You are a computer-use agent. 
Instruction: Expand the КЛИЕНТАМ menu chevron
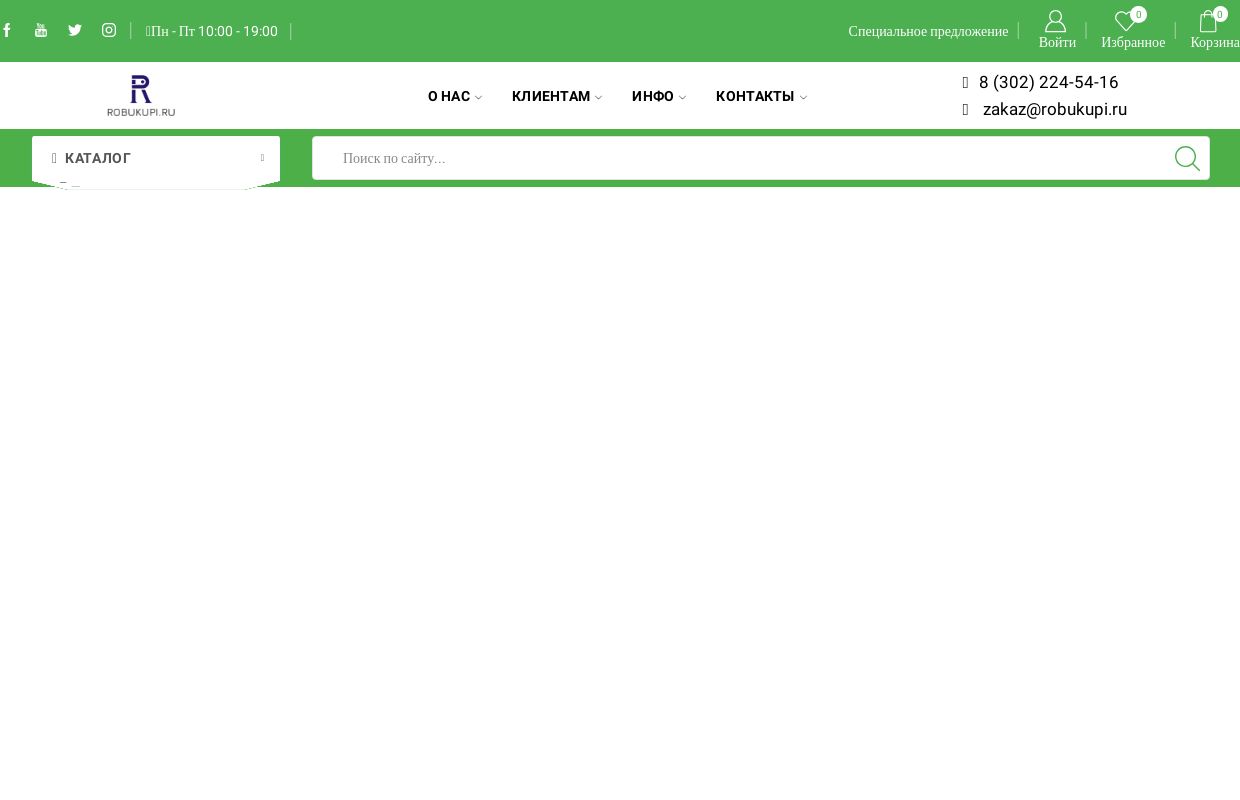click(x=598, y=98)
